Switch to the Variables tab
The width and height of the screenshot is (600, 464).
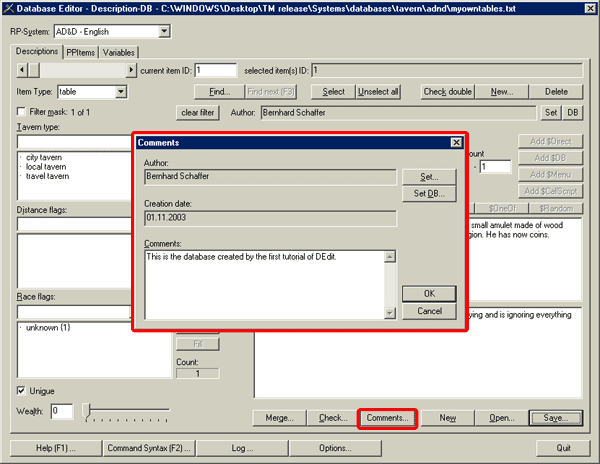coord(119,51)
